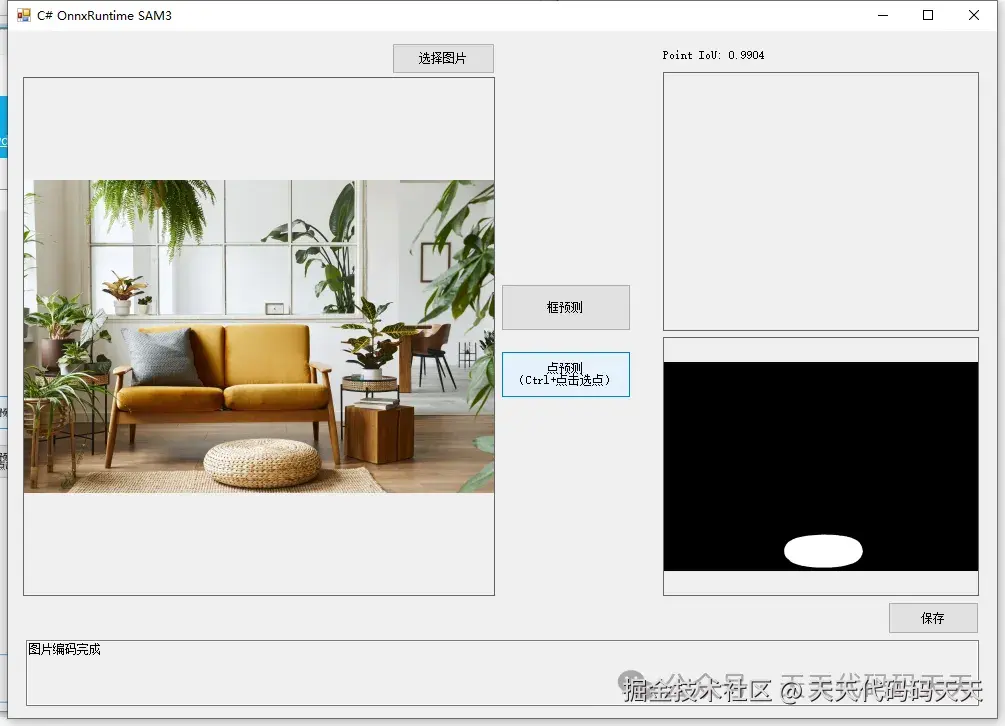
Task: Click the empty upper result picture box
Action: click(x=820, y=201)
